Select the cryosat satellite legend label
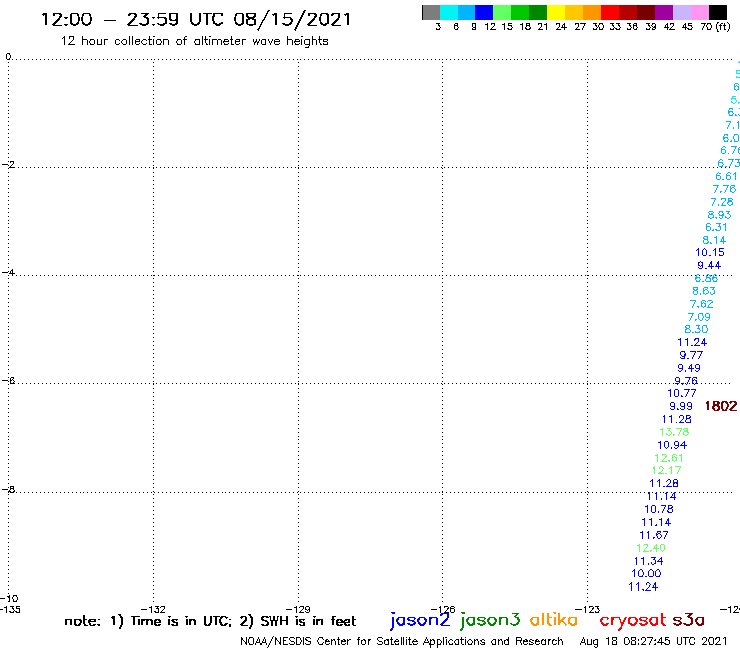This screenshot has height=650, width=740. tap(633, 621)
